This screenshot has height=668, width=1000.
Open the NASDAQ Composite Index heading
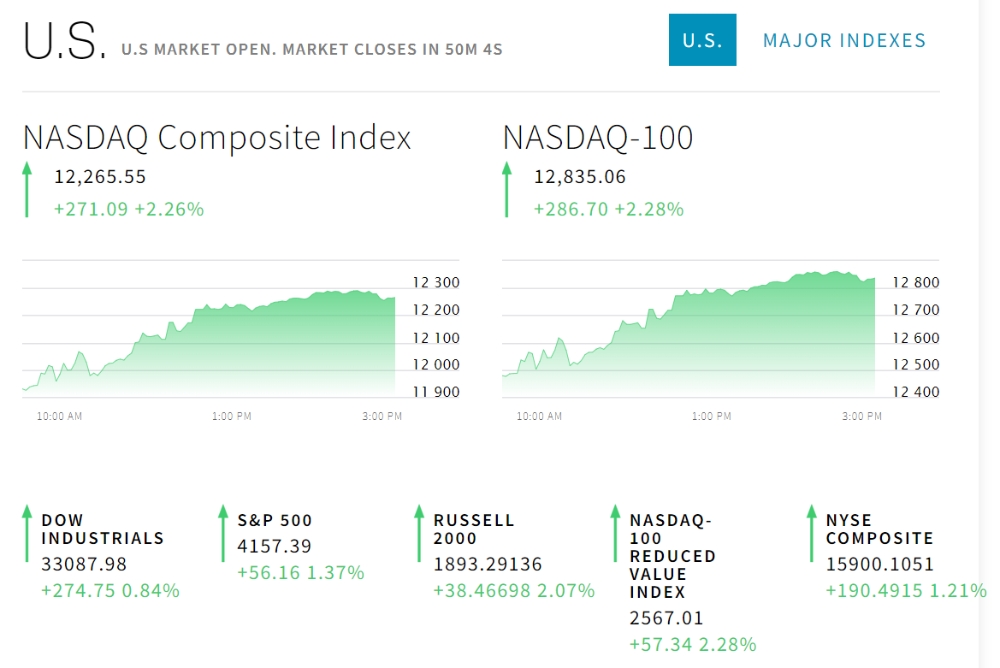coord(217,137)
